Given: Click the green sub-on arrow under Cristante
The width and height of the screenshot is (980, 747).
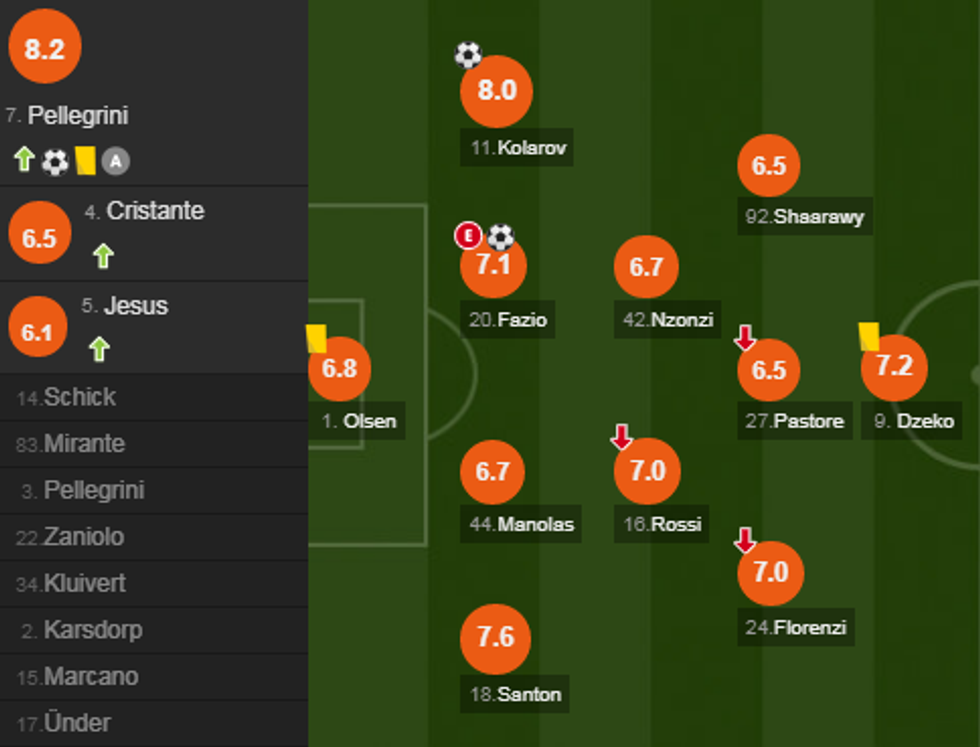Looking at the screenshot, I should click(102, 256).
